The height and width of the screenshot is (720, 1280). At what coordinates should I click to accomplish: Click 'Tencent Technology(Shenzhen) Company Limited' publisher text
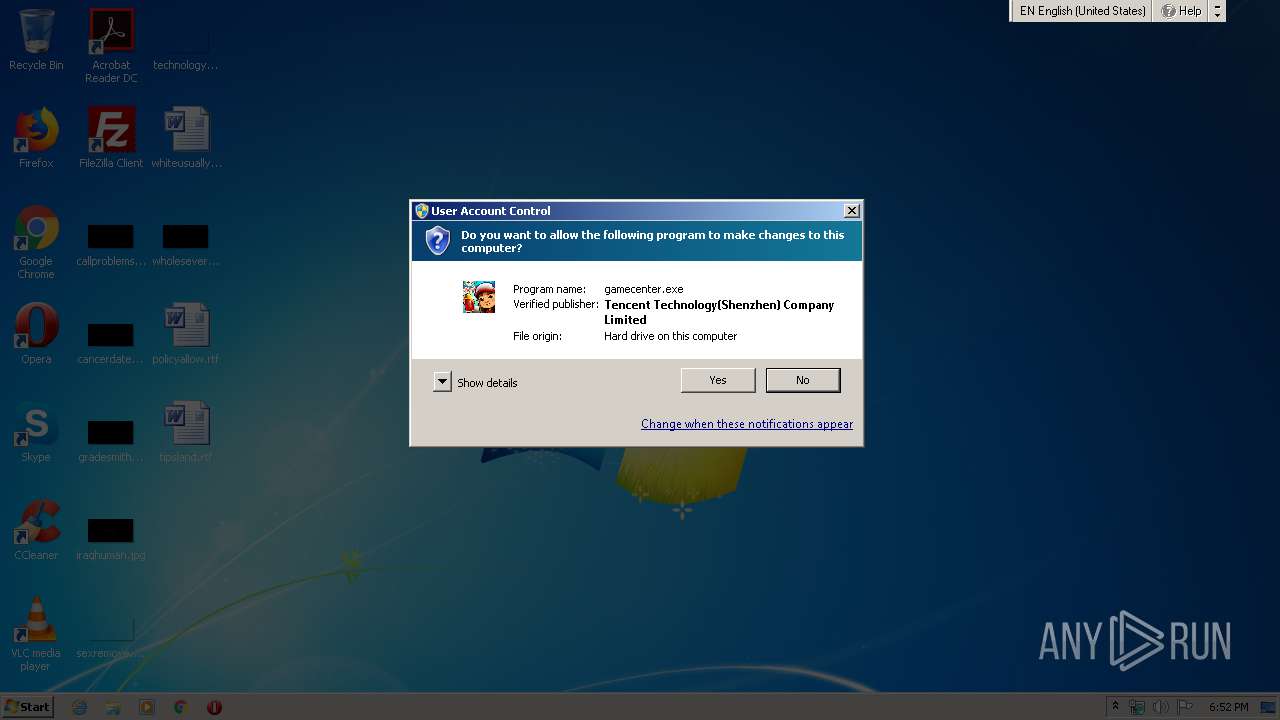(x=719, y=312)
